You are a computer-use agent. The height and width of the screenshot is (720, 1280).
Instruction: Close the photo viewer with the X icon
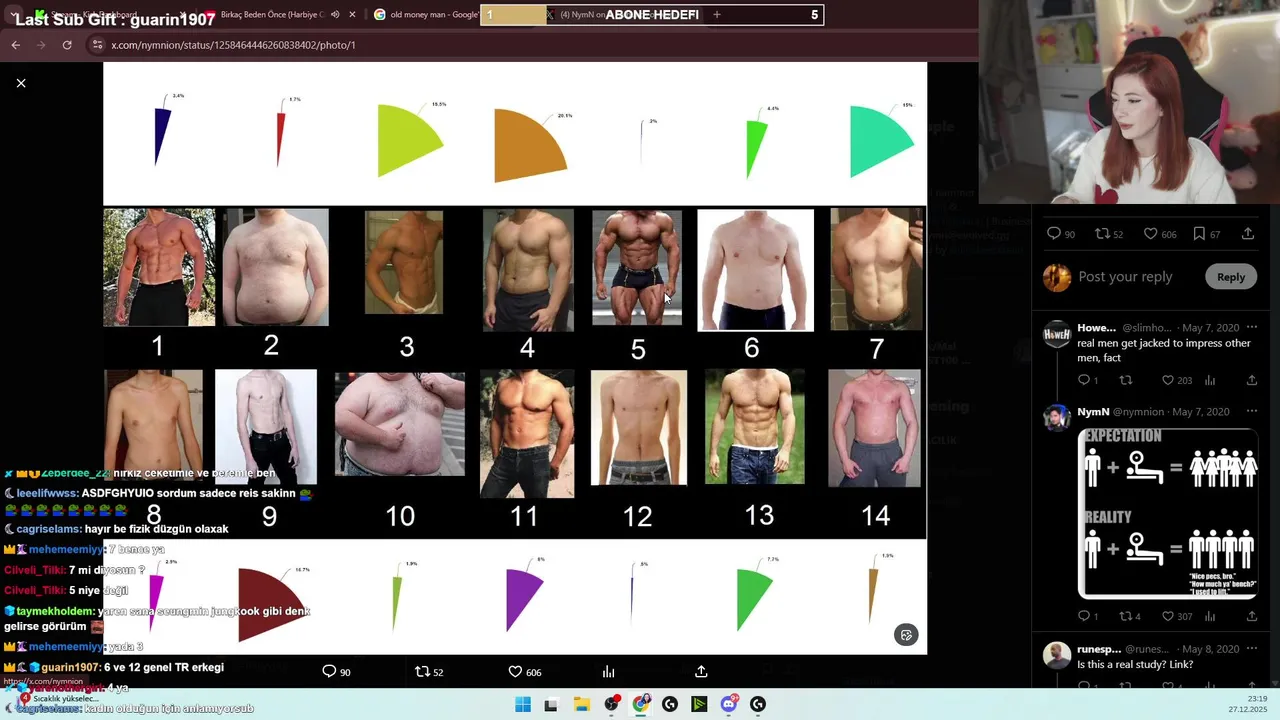[21, 83]
